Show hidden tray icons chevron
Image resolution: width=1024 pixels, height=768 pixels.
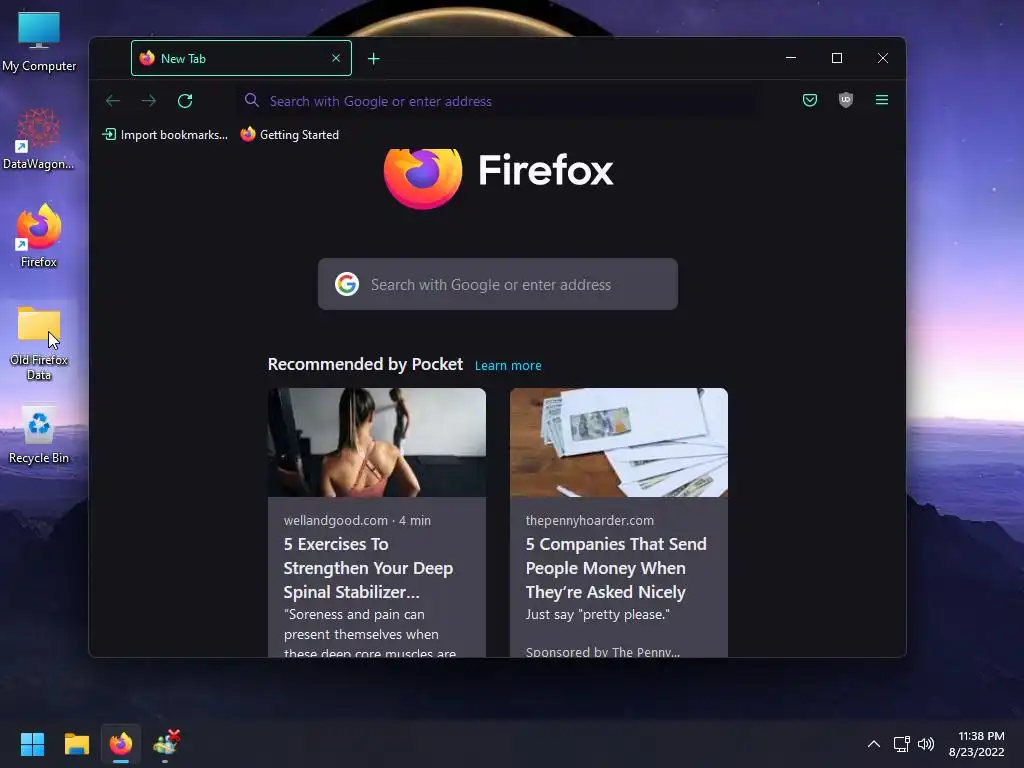[x=874, y=744]
